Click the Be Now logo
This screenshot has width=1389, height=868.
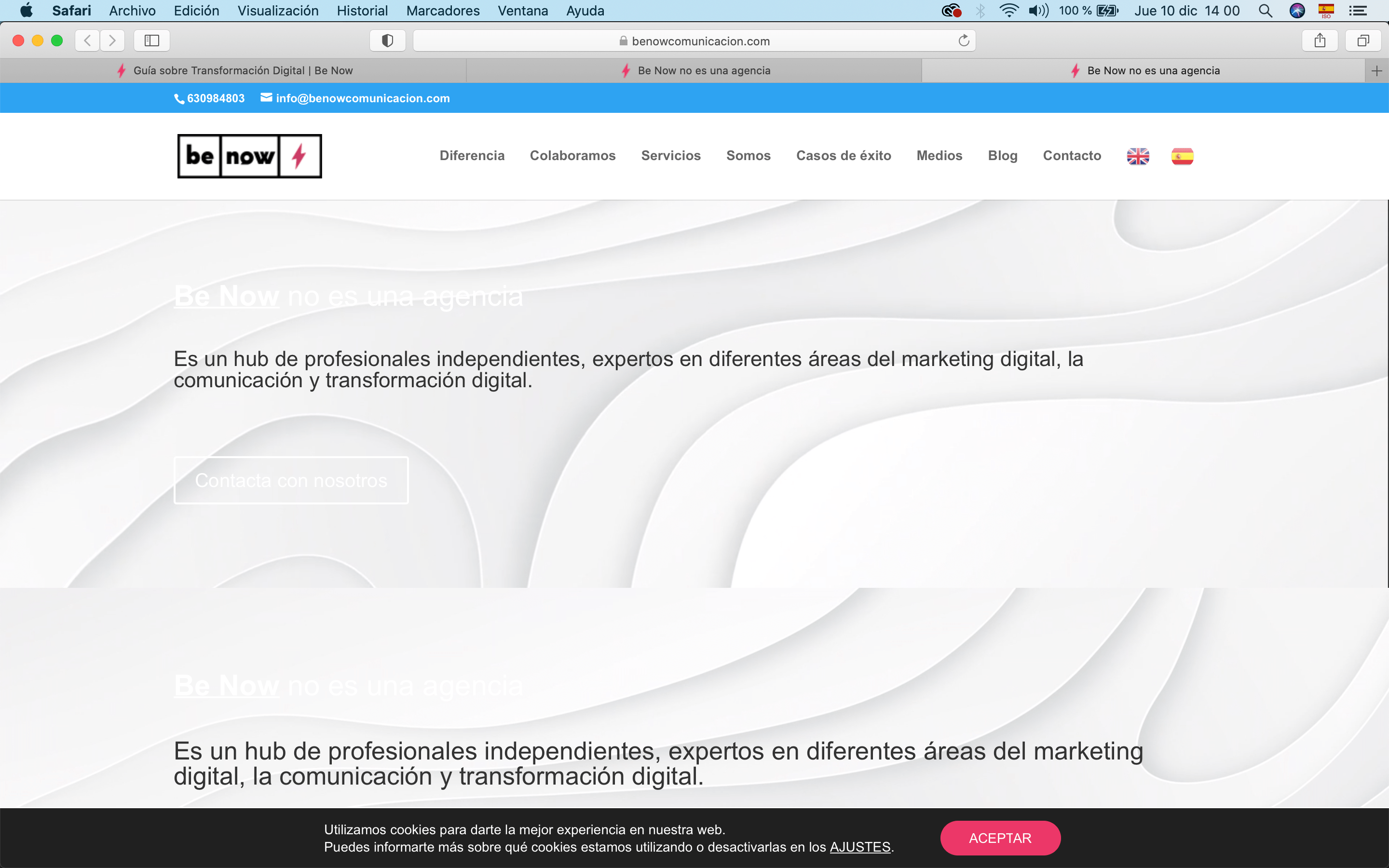click(250, 156)
